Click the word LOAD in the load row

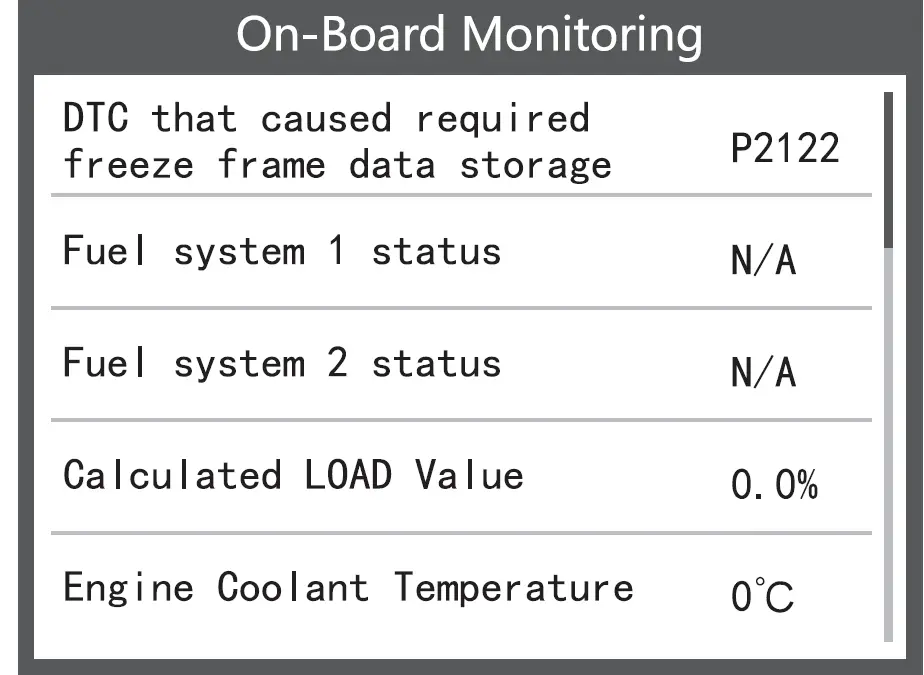point(348,475)
